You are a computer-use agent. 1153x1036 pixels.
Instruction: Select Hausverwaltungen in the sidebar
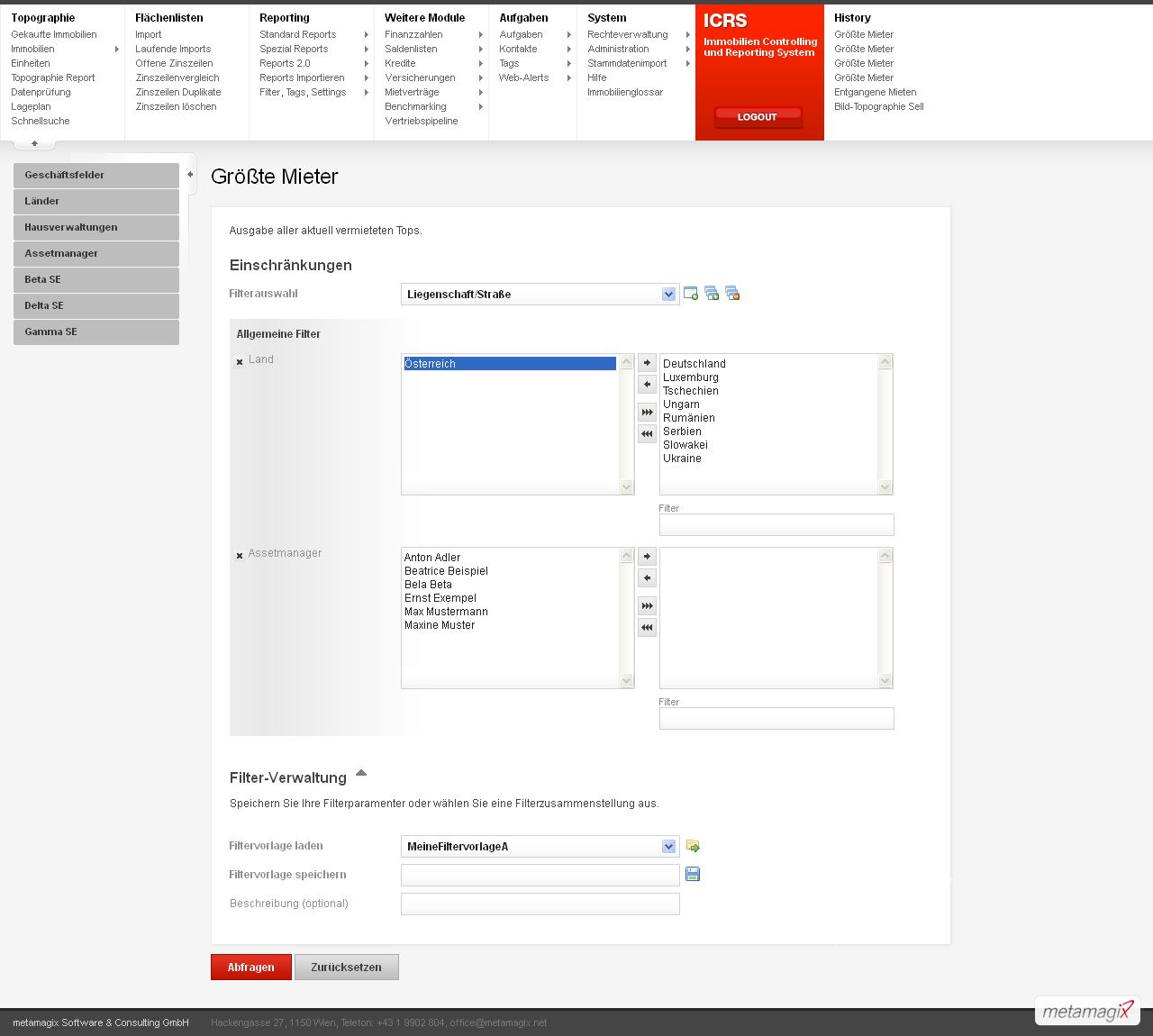[x=96, y=227]
